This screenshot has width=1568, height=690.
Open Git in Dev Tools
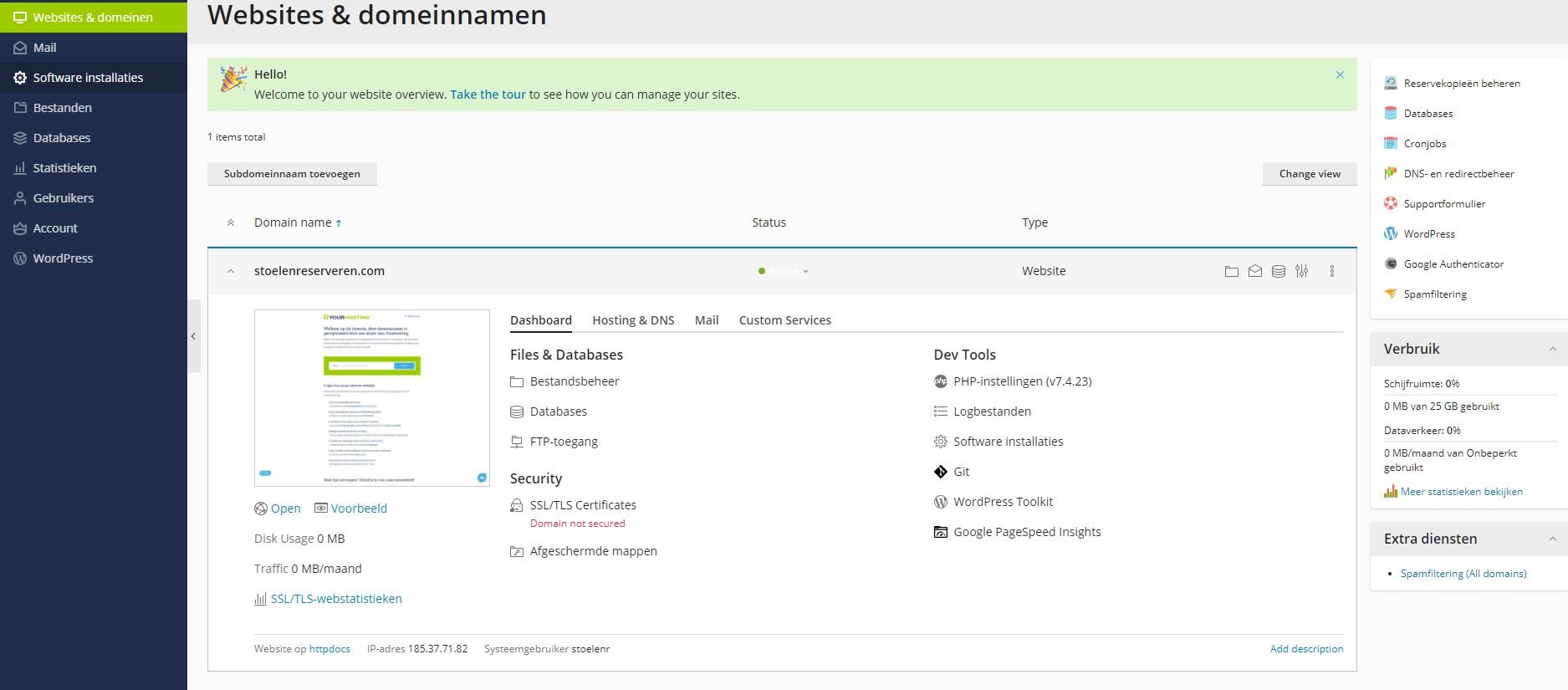[x=961, y=472]
